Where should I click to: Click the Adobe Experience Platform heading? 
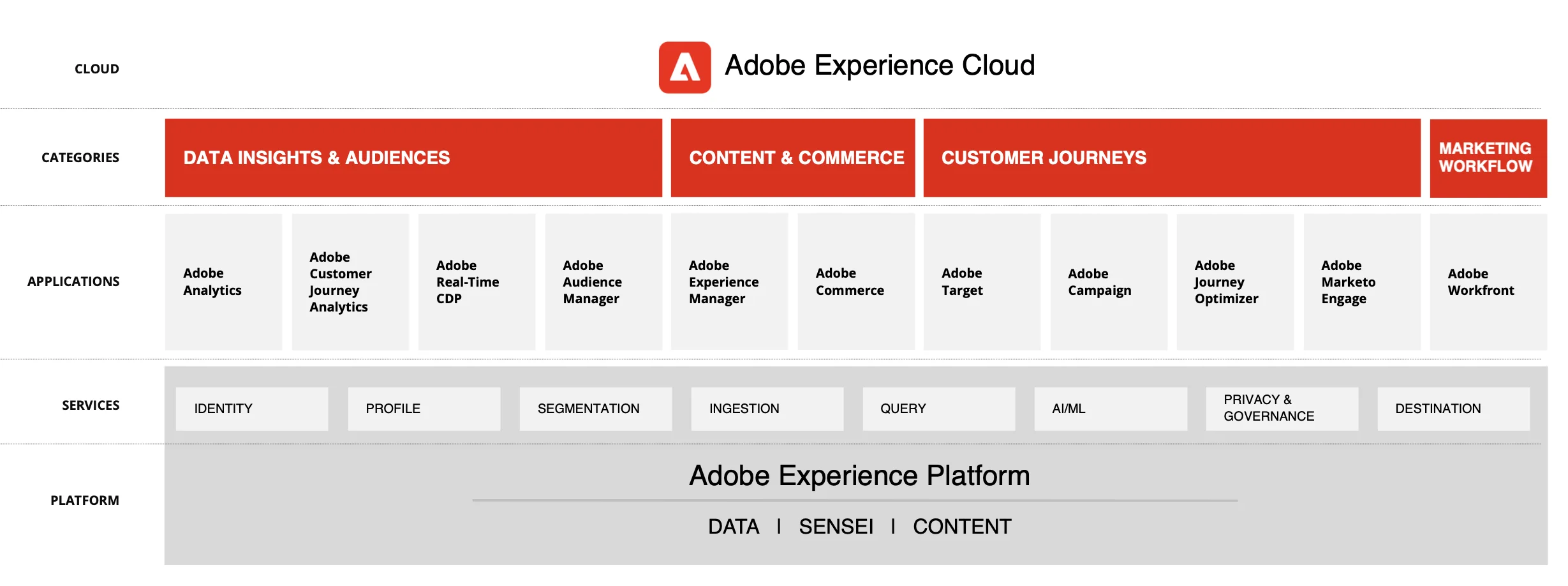pyautogui.click(x=859, y=476)
